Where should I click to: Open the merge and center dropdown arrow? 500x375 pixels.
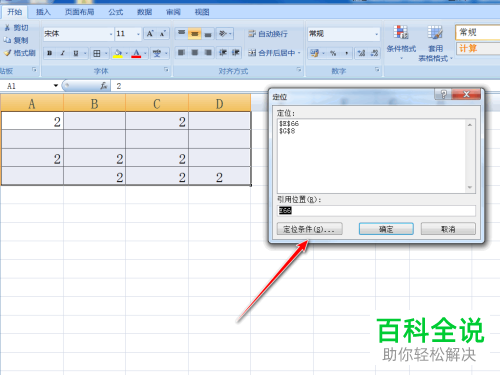(x=299, y=53)
